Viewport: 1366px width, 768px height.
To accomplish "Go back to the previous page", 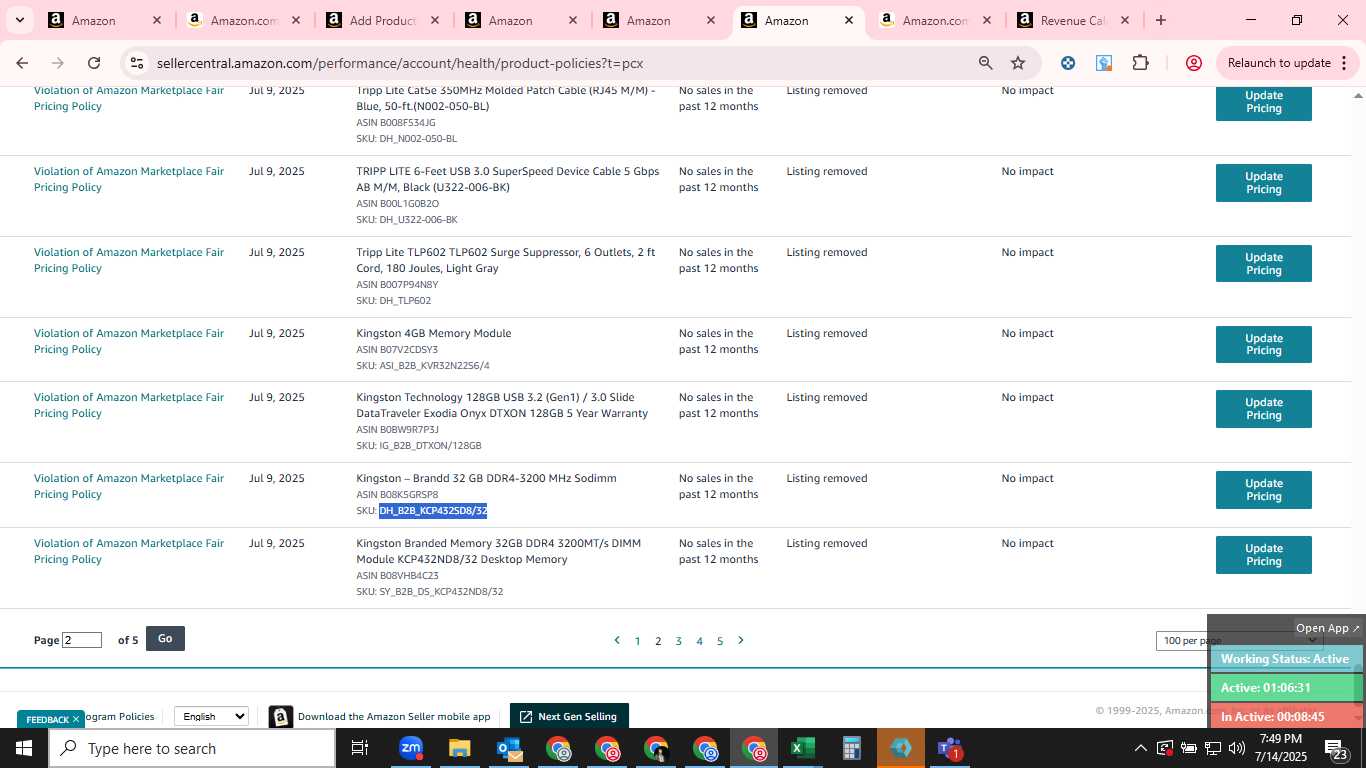I will [x=22, y=63].
